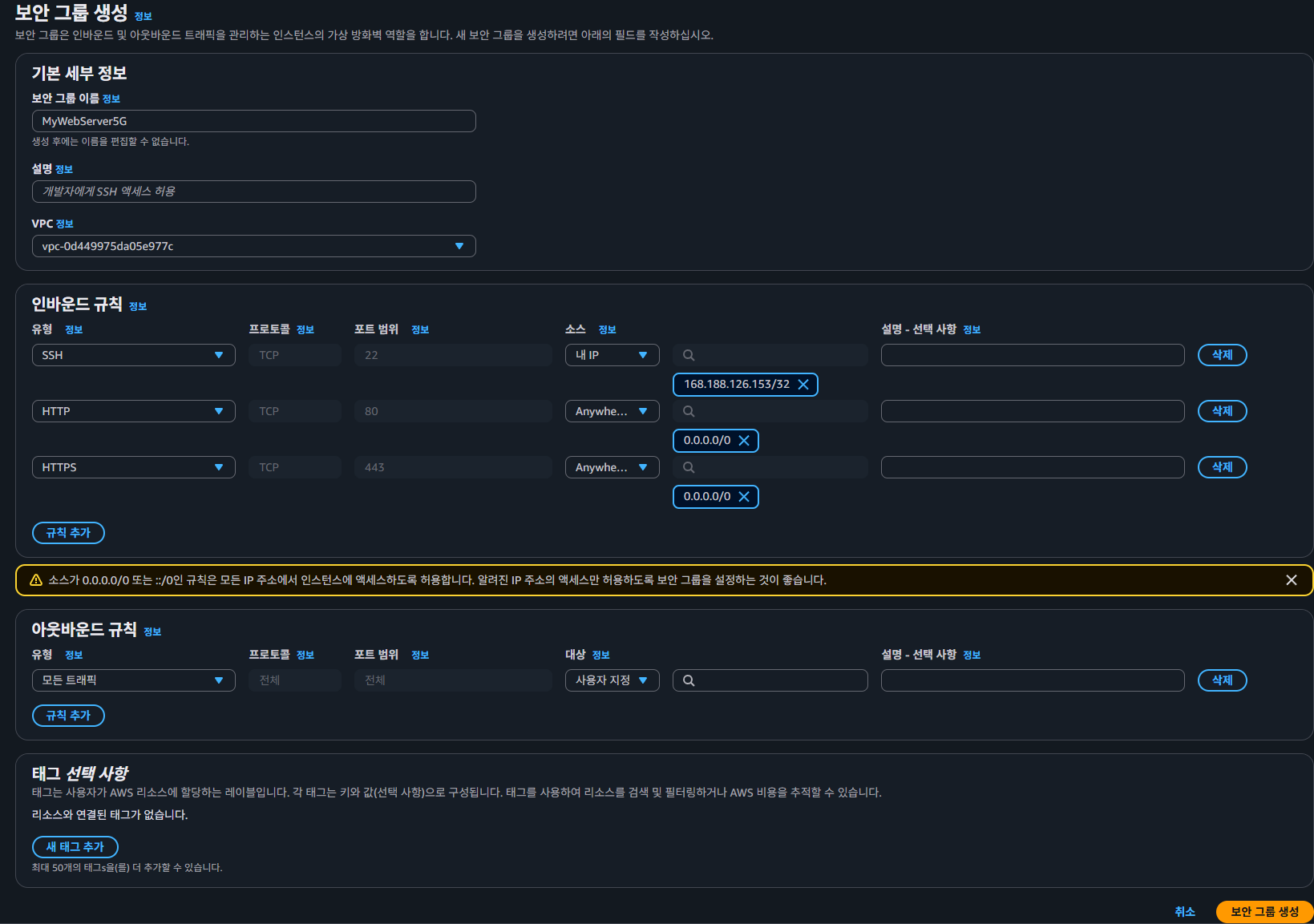
Task: Open HTTP rule's Anywhere source dropdown
Action: tap(613, 411)
